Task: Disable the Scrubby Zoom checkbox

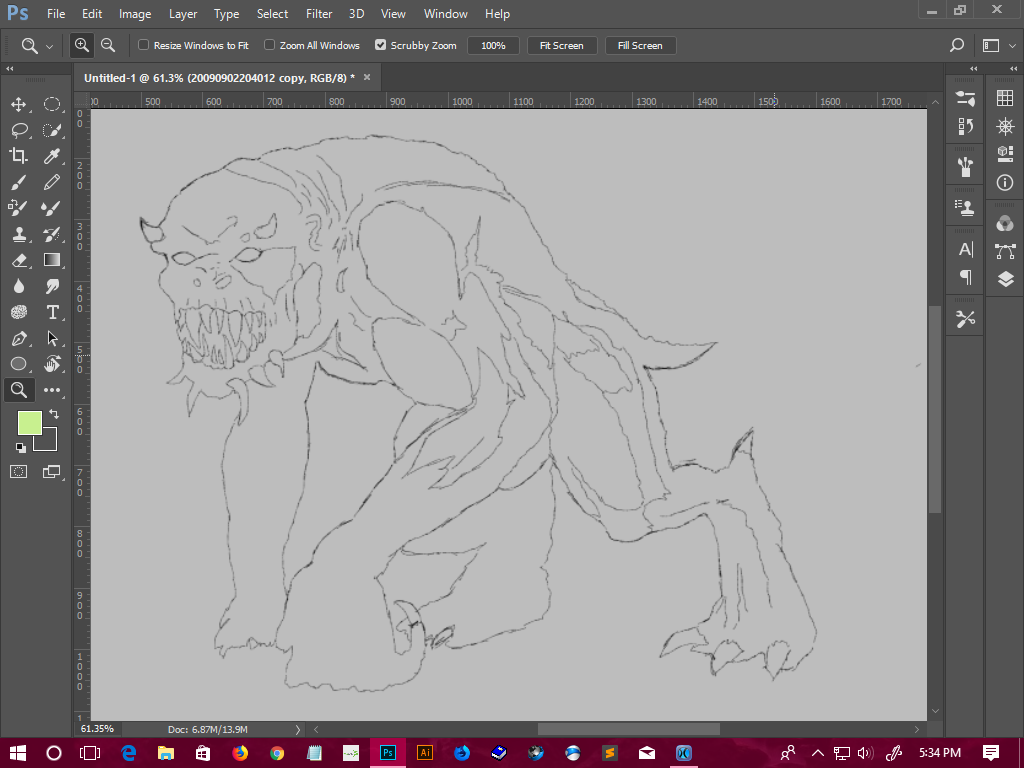Action: tap(380, 45)
